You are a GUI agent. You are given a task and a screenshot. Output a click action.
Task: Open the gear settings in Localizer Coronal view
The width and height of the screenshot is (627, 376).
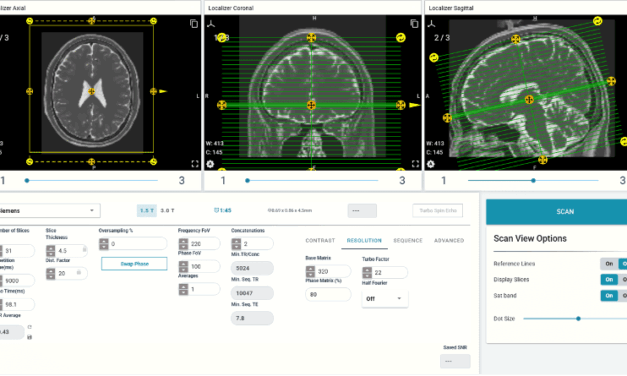pos(210,164)
